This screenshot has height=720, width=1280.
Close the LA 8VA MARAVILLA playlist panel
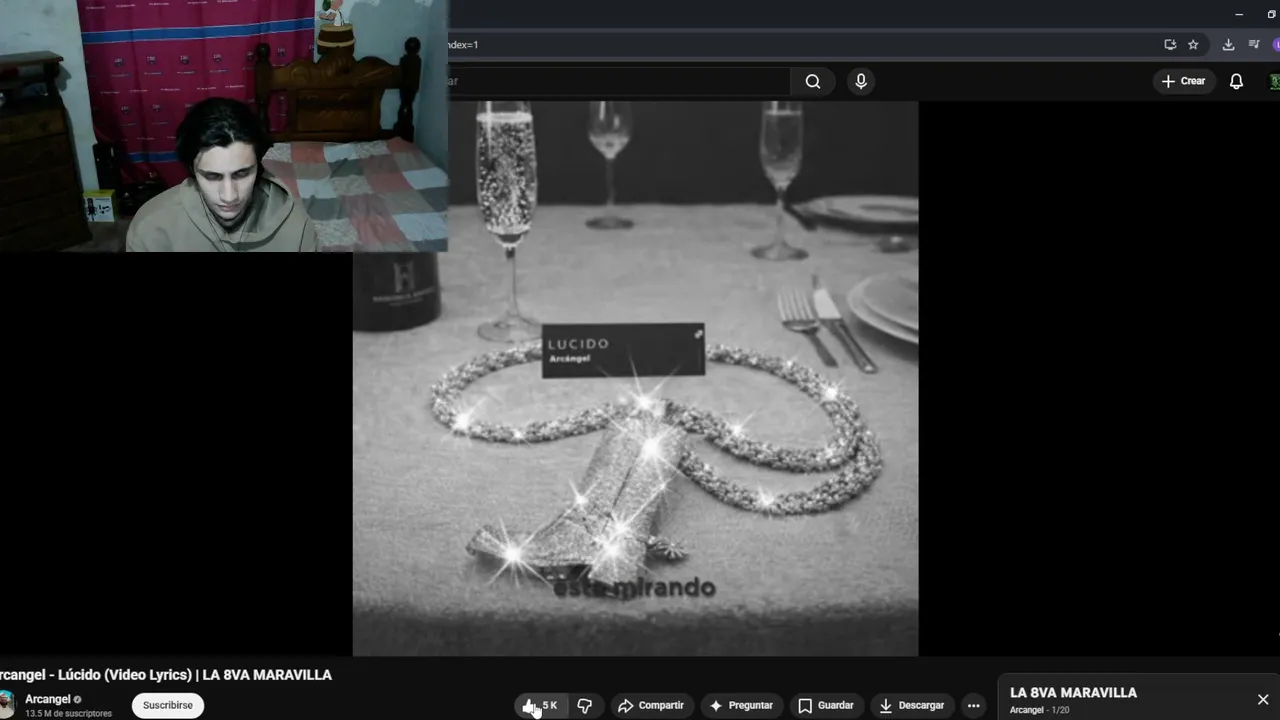(1263, 699)
